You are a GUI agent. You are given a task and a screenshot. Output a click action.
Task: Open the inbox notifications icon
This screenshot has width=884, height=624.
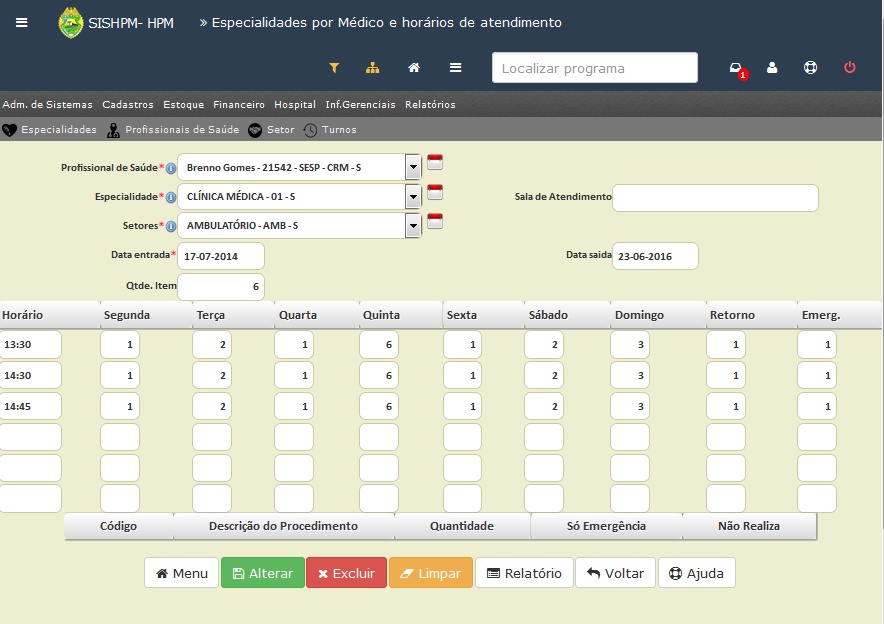pyautogui.click(x=736, y=68)
